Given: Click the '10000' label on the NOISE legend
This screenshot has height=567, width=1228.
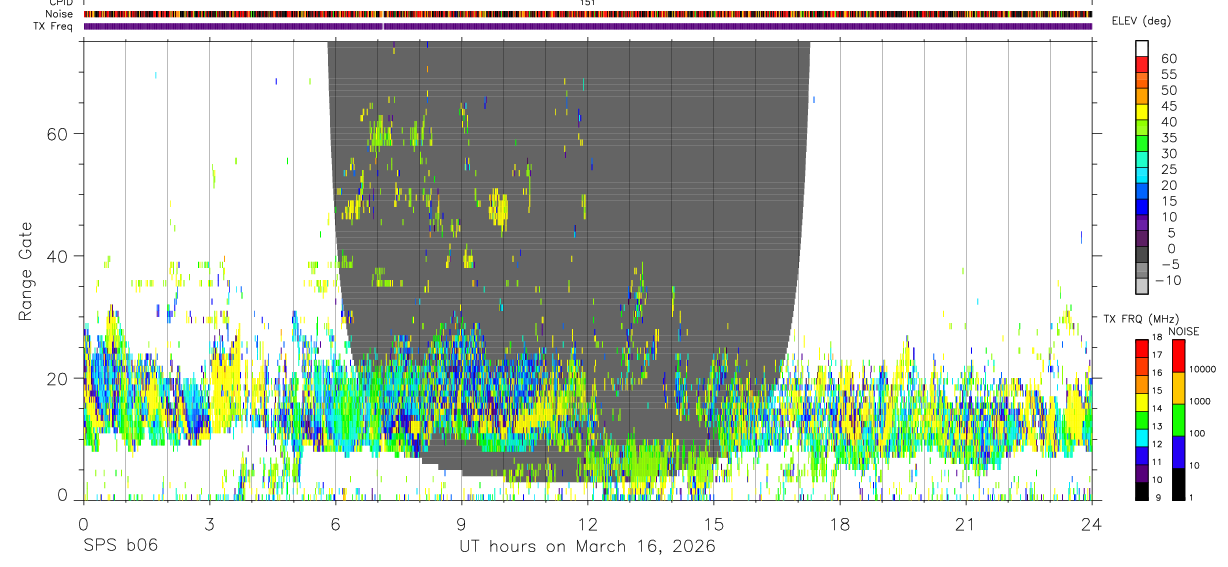Looking at the screenshot, I should (x=1202, y=370).
